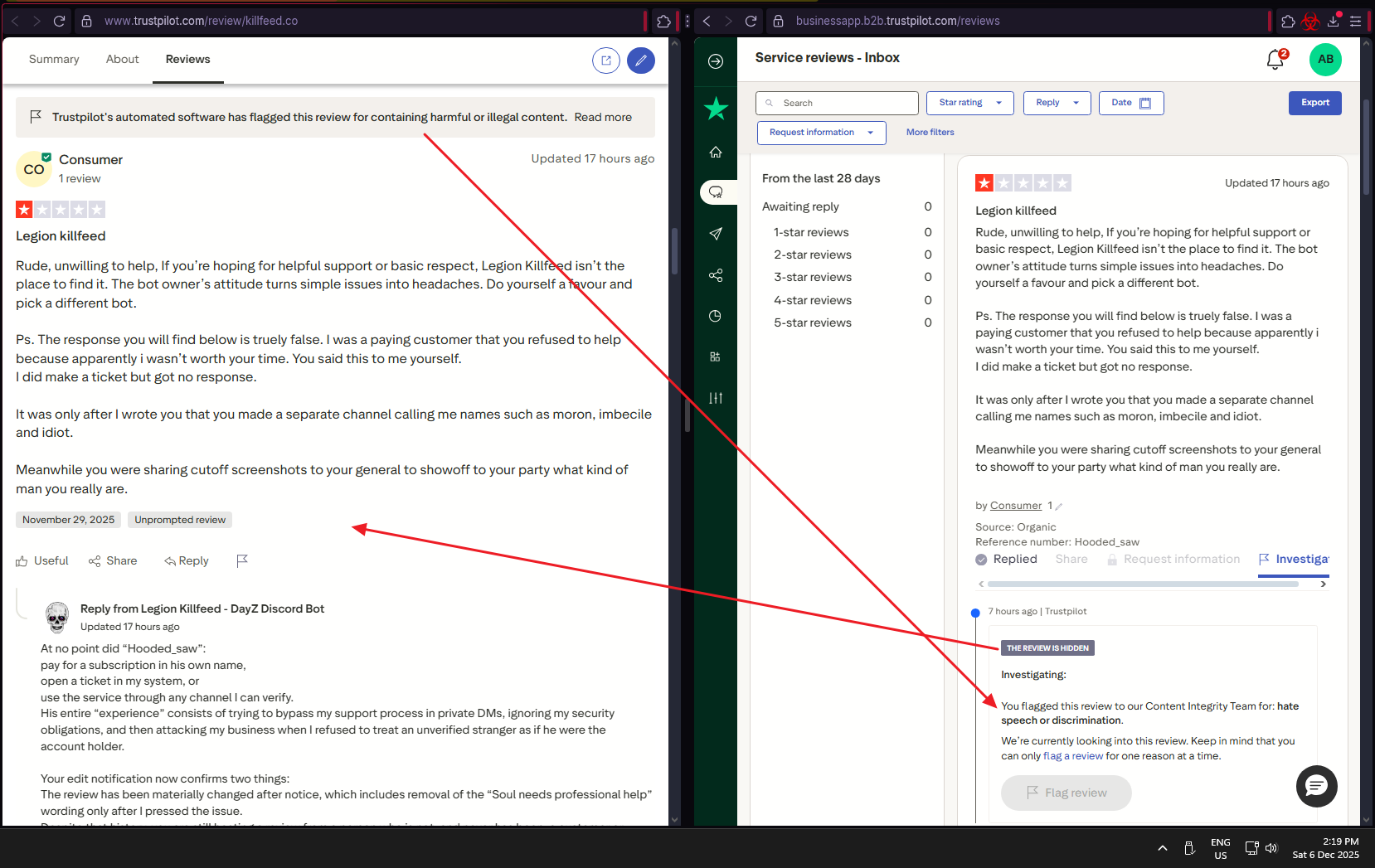Open the reviews speech-bubble sidebar icon
This screenshot has width=1375, height=868.
(x=716, y=192)
